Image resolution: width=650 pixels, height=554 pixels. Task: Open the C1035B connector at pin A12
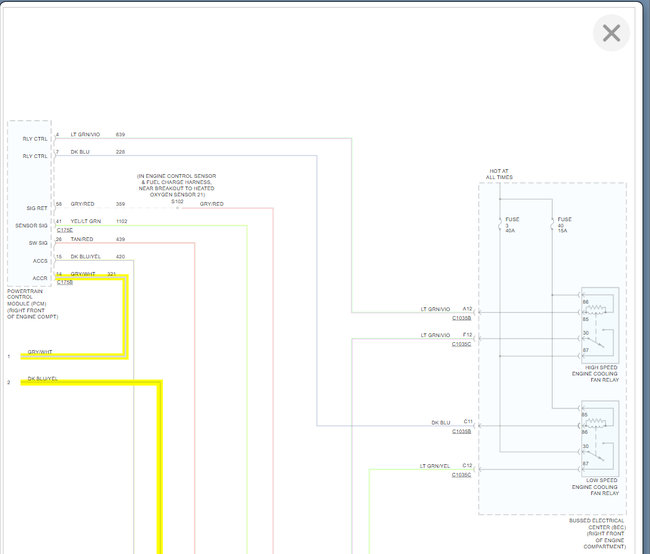461,318
